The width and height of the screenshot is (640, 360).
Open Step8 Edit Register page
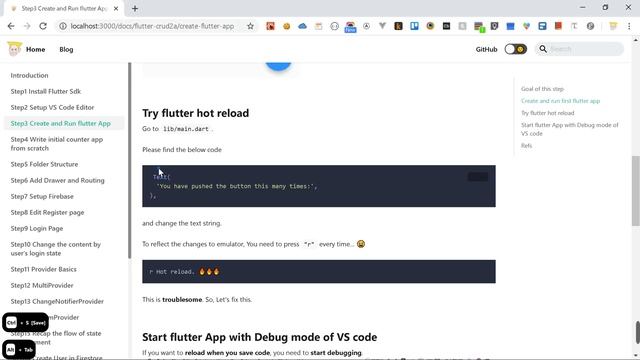(x=47, y=212)
